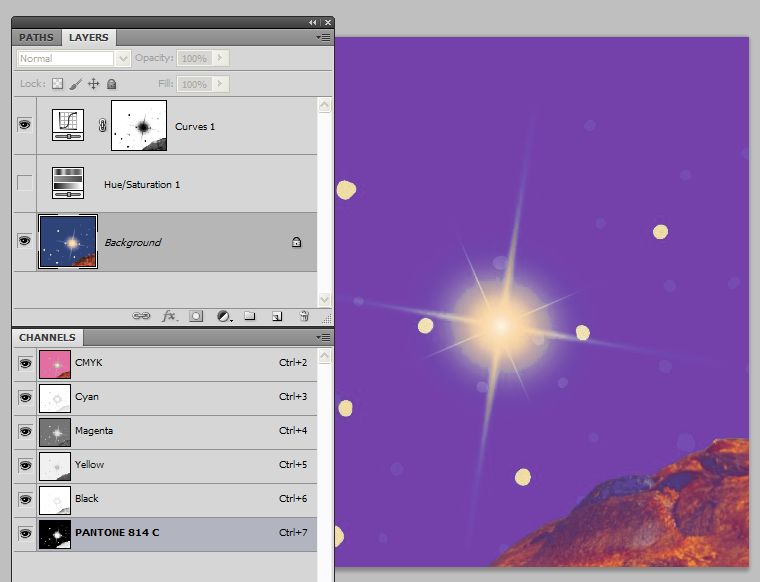Image resolution: width=760 pixels, height=582 pixels.
Task: Toggle visibility of Cyan channel
Action: [x=25, y=397]
